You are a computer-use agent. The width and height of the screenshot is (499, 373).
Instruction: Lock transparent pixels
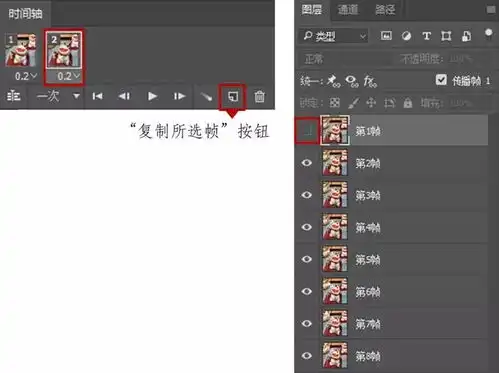(x=335, y=103)
